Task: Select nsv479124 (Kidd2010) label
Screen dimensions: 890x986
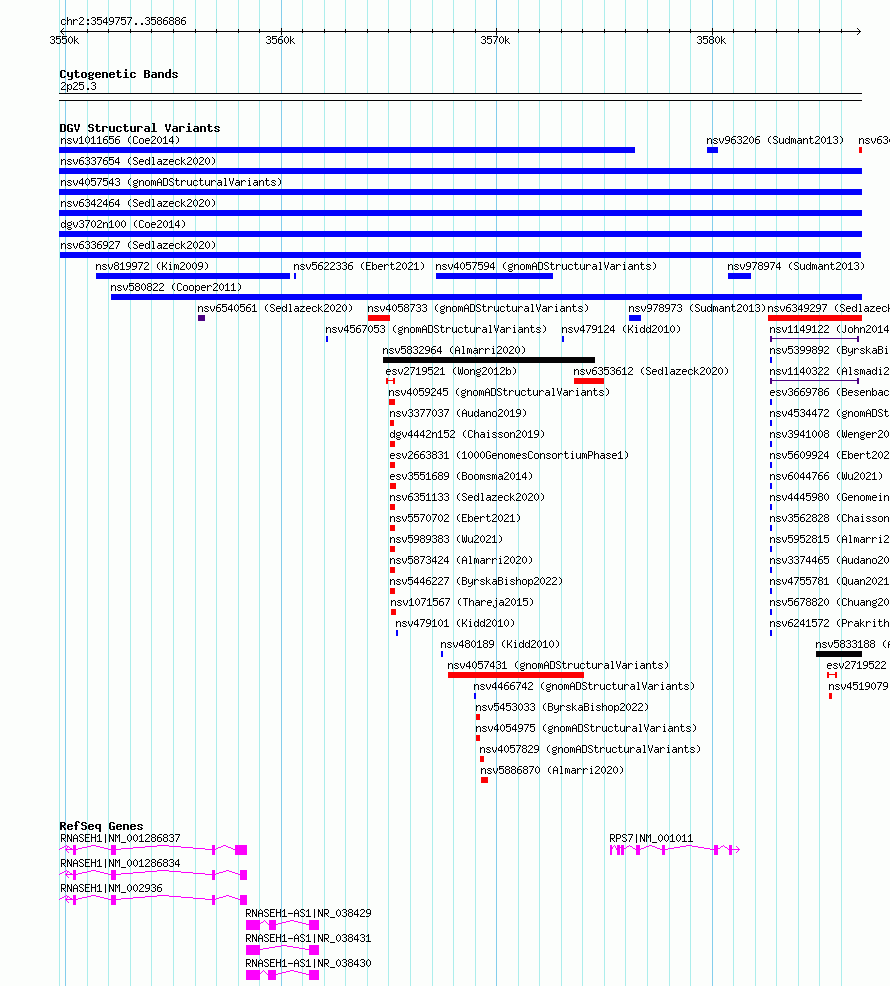Action: coord(621,329)
